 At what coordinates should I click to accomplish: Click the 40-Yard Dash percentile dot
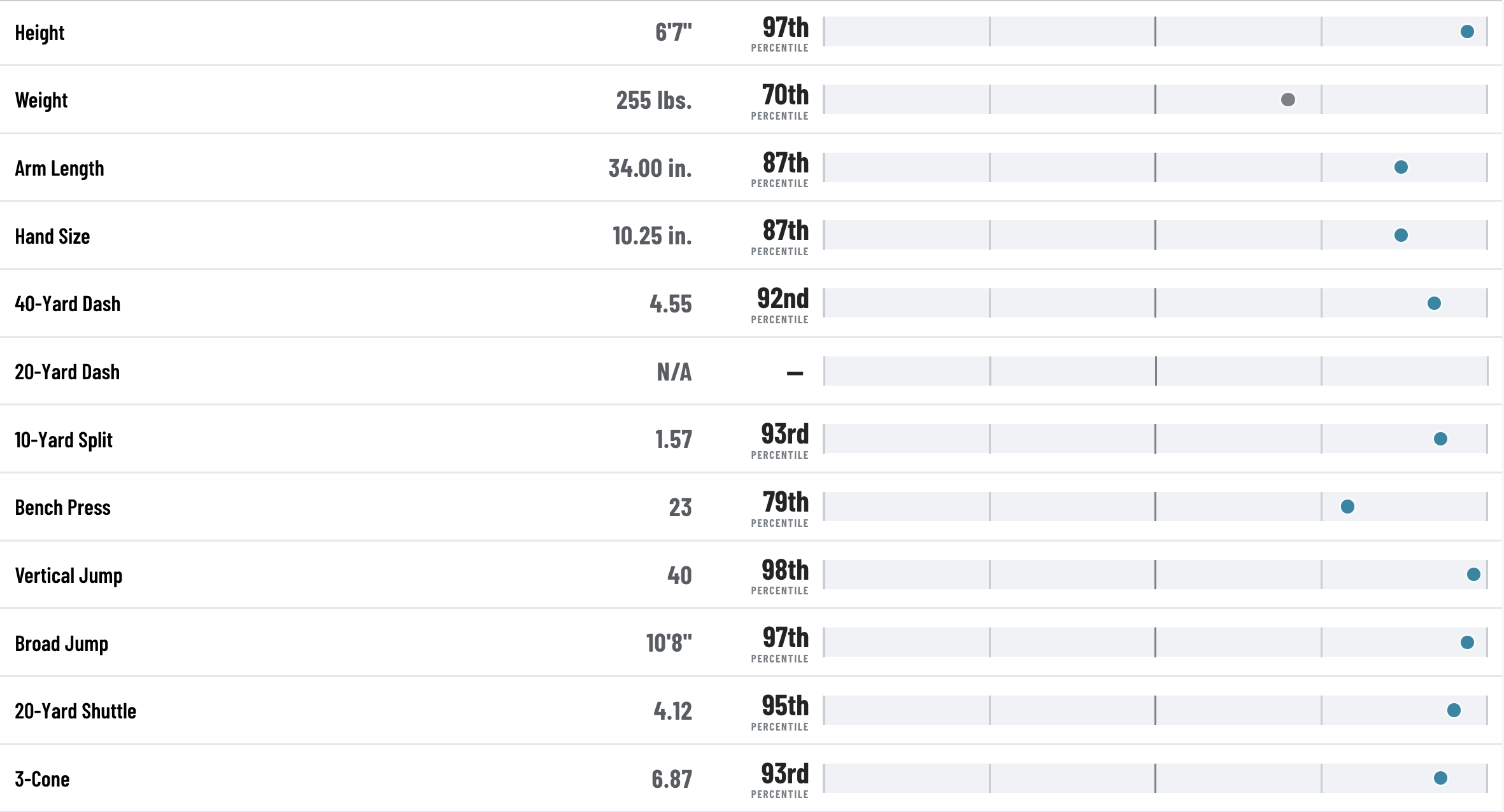[1434, 304]
